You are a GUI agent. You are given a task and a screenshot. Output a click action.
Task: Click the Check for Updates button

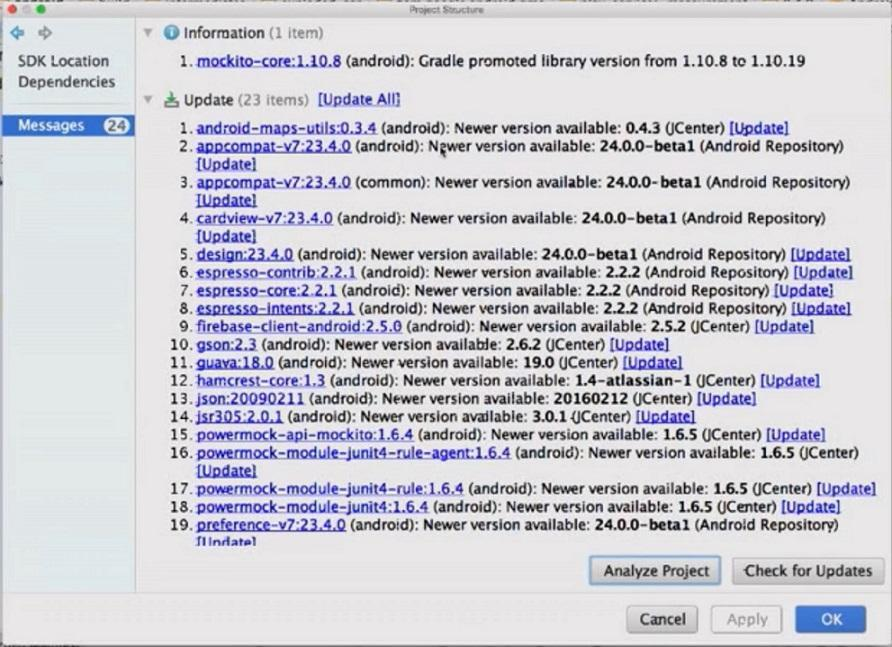[808, 571]
